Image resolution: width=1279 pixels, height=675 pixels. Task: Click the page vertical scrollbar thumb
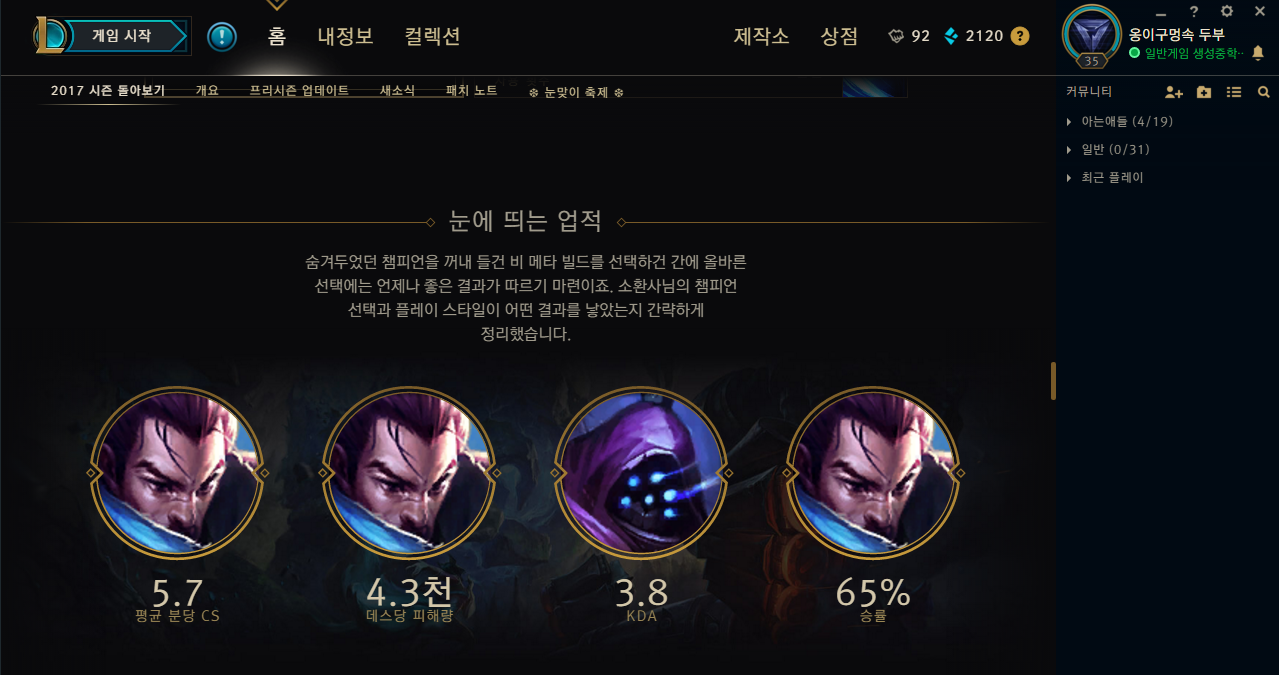coord(1053,381)
